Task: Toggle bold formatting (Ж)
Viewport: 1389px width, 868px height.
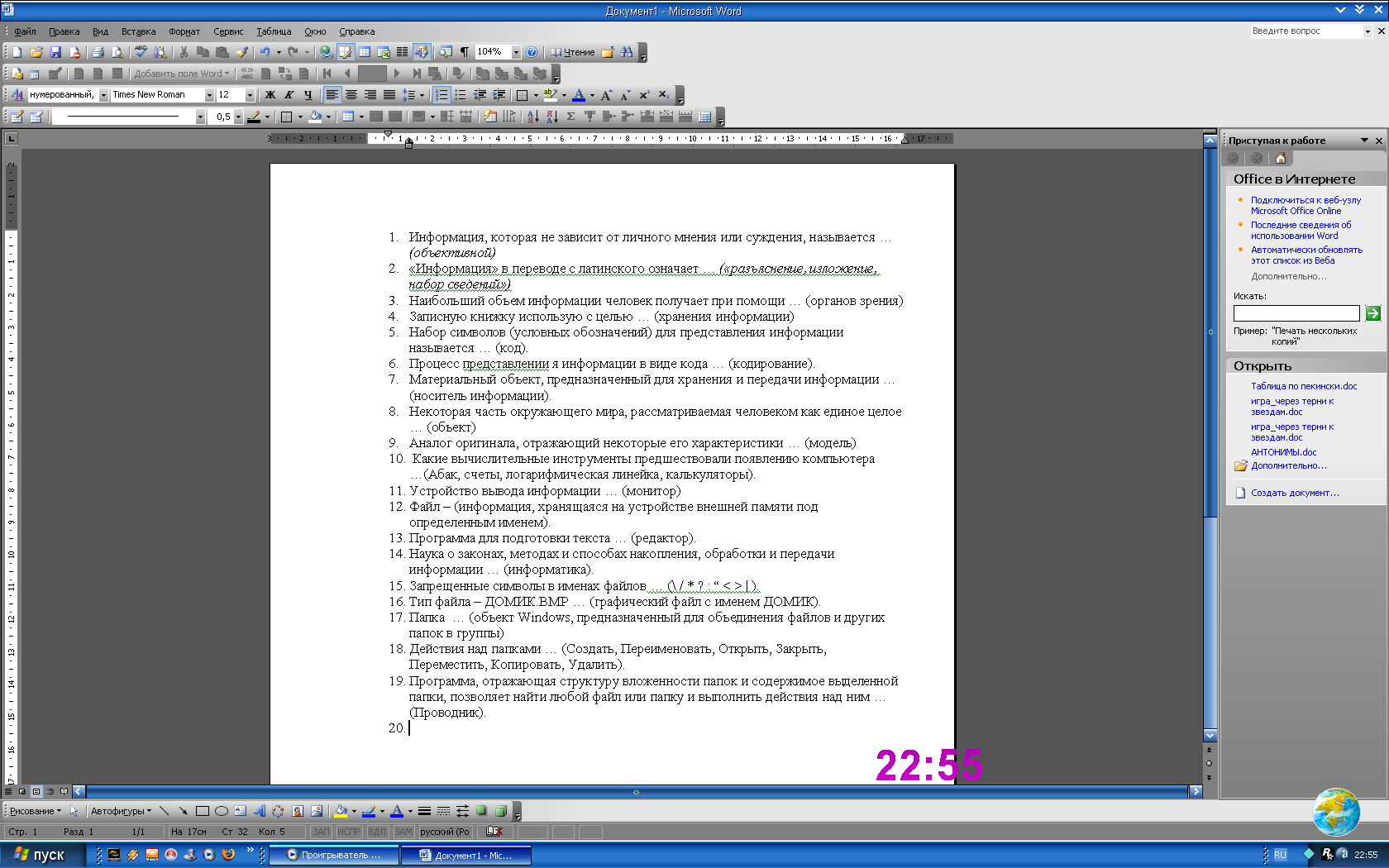Action: tap(270, 95)
